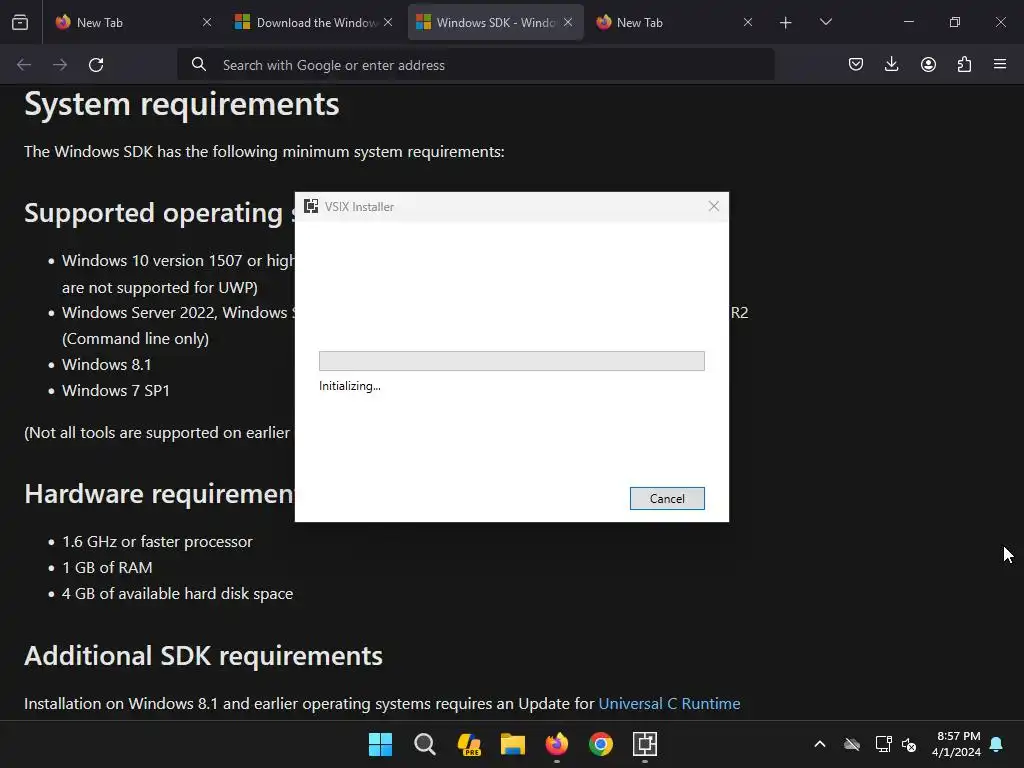Open the extensions panel

pos(964,64)
